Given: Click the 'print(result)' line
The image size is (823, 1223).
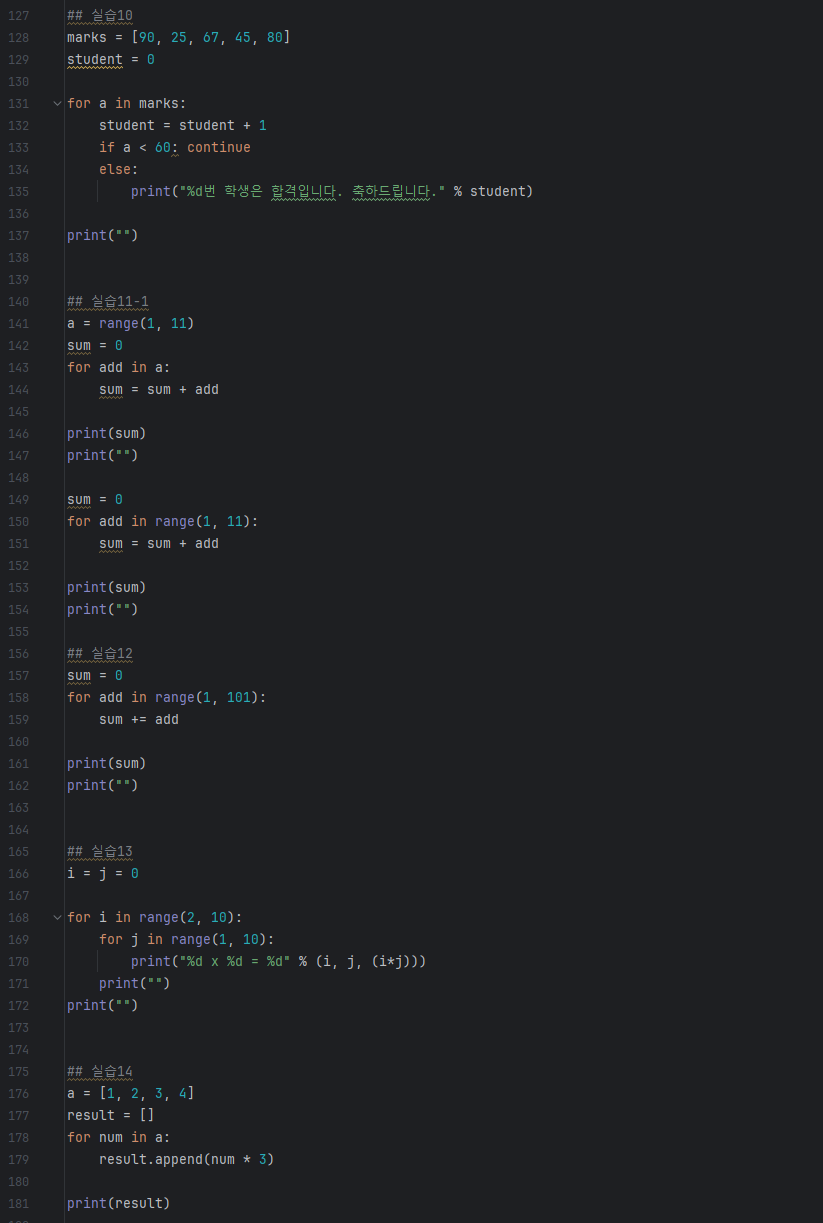Looking at the screenshot, I should pos(119,1203).
